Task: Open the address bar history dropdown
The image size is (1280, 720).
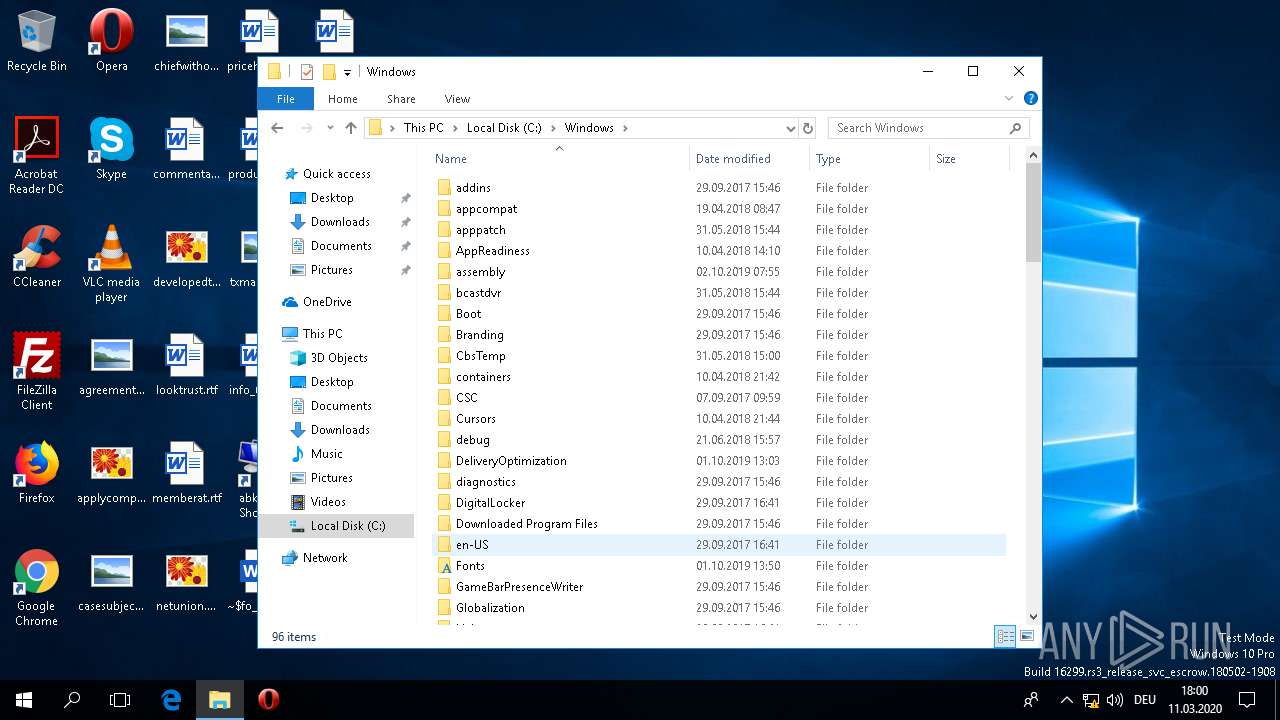Action: click(790, 128)
